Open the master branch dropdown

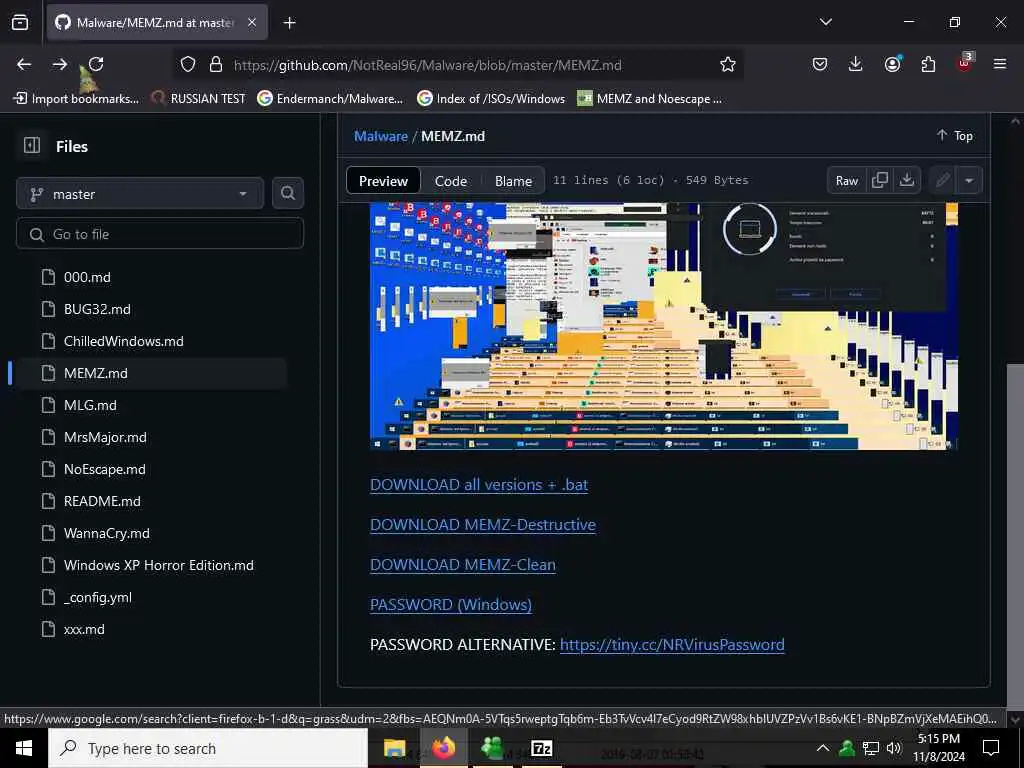[x=140, y=194]
